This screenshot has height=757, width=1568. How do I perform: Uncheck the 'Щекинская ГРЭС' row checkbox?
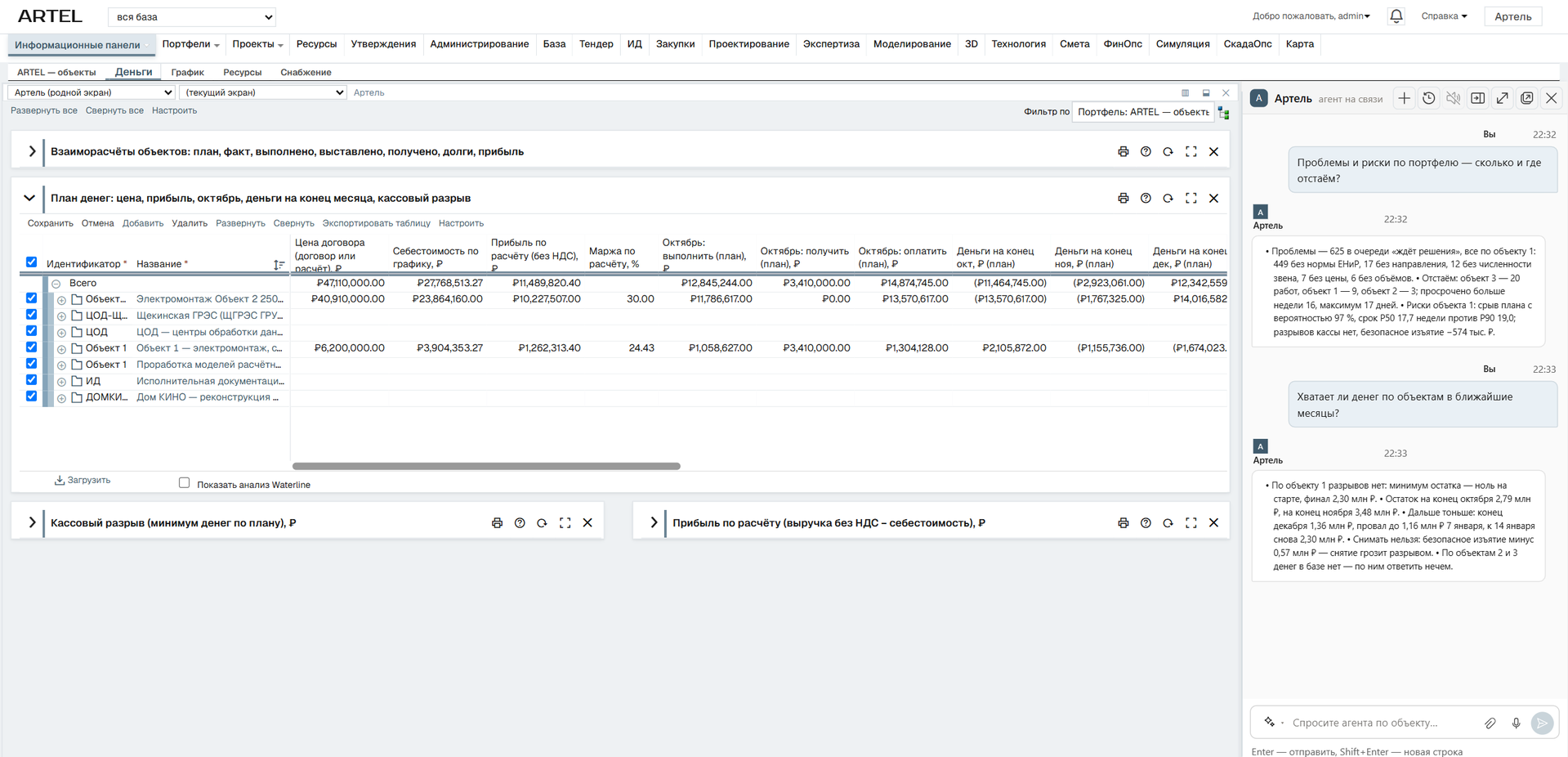coord(31,315)
